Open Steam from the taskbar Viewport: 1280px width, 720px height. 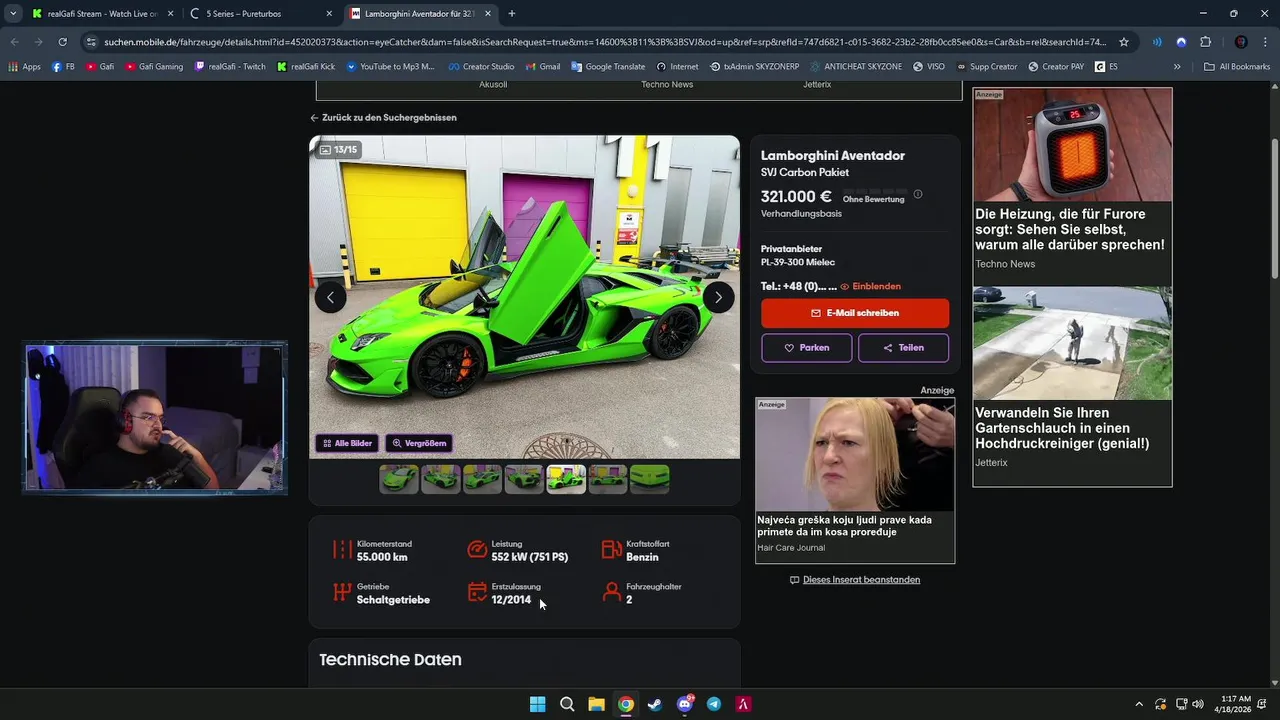pyautogui.click(x=655, y=704)
